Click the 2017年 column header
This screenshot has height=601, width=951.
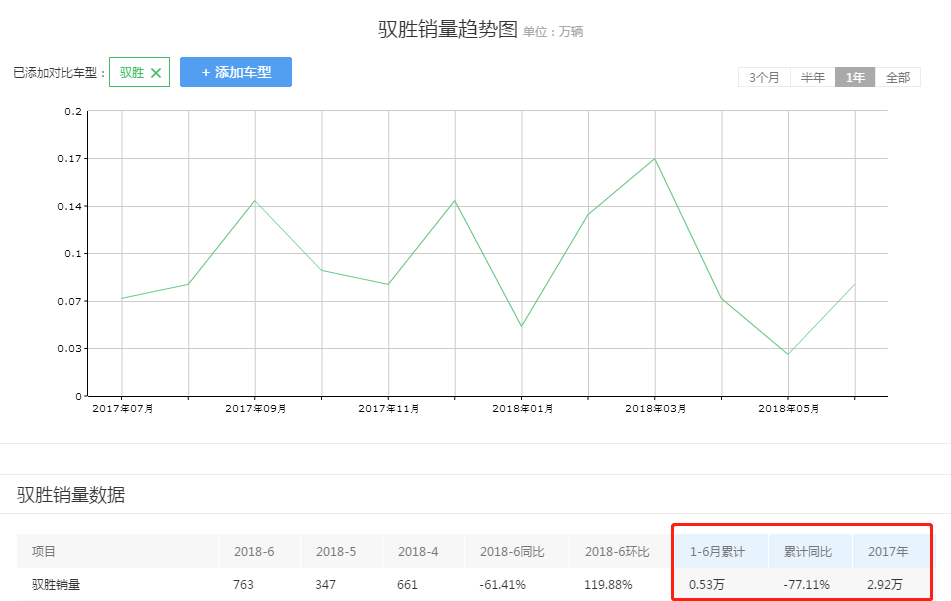[x=888, y=552]
